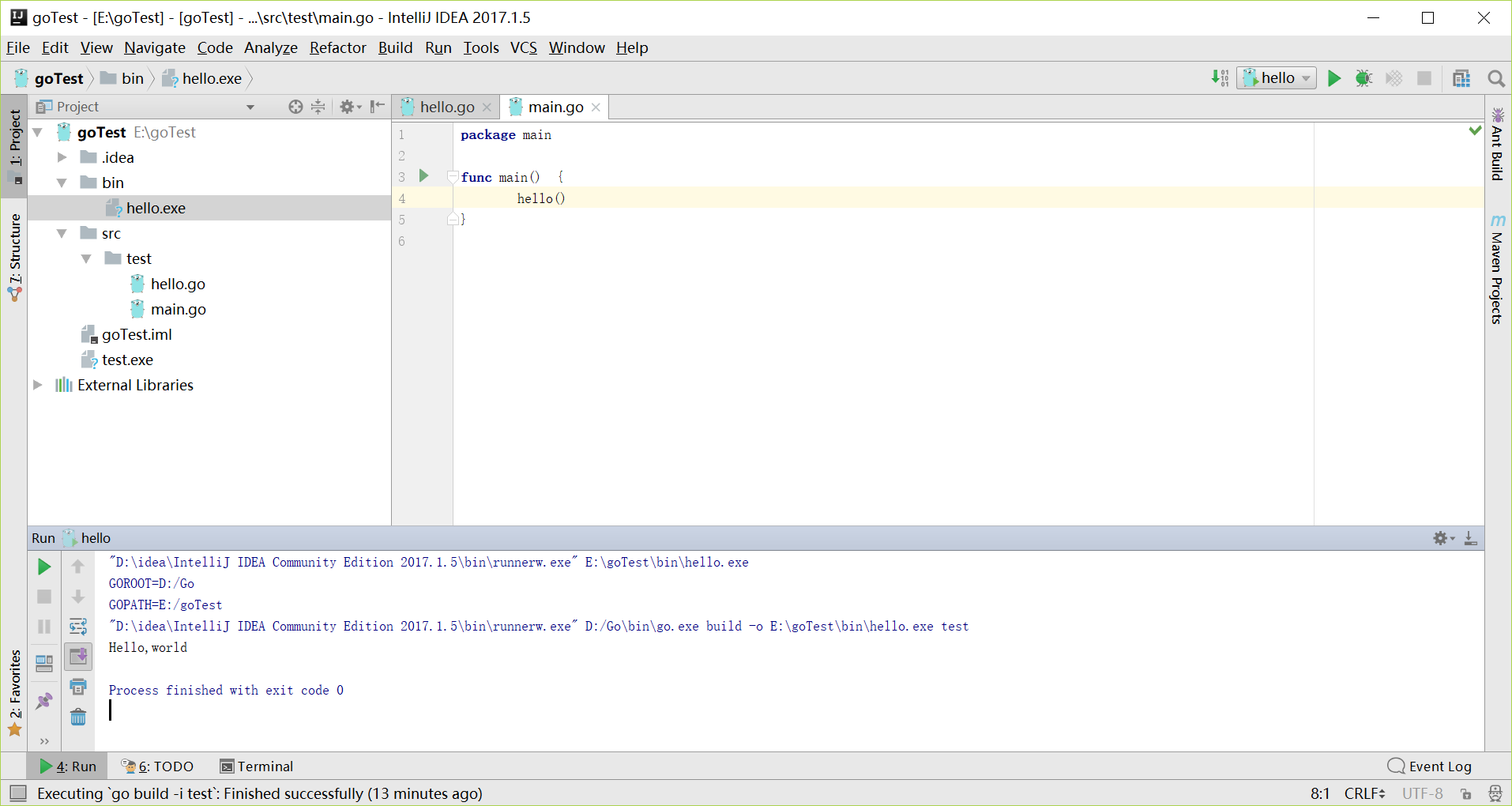Open the Hector inspection icon in status bar

click(x=1495, y=793)
